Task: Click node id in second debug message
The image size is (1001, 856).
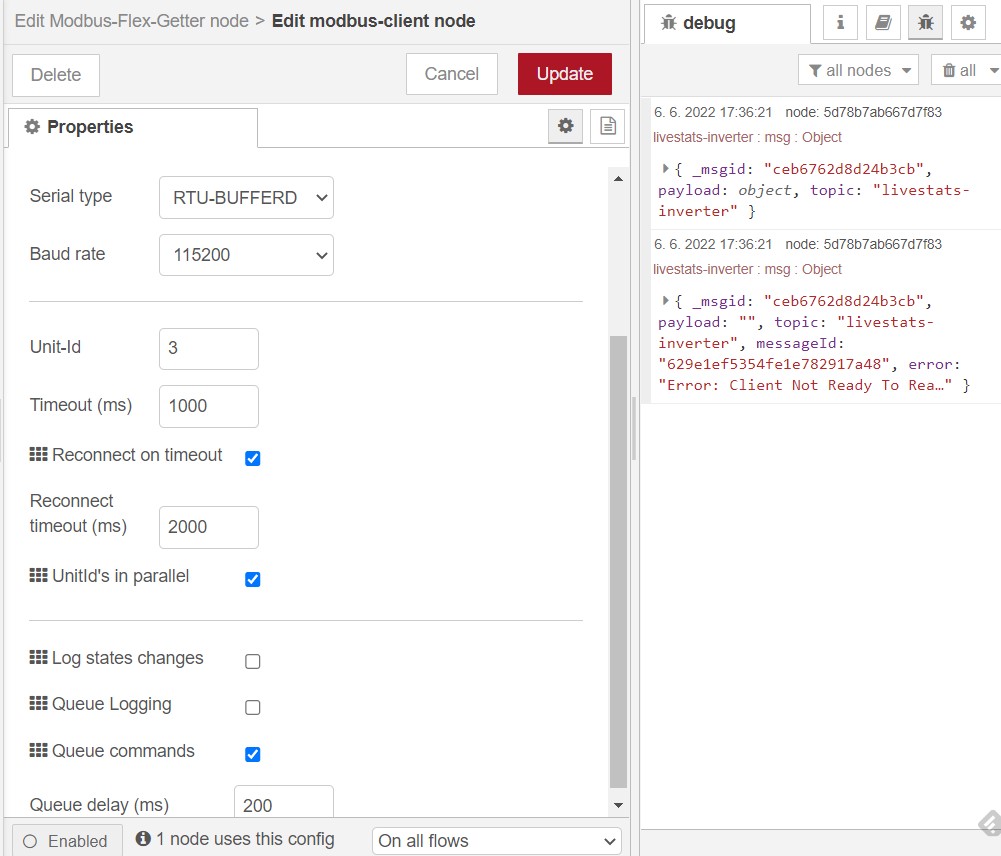Action: (863, 244)
